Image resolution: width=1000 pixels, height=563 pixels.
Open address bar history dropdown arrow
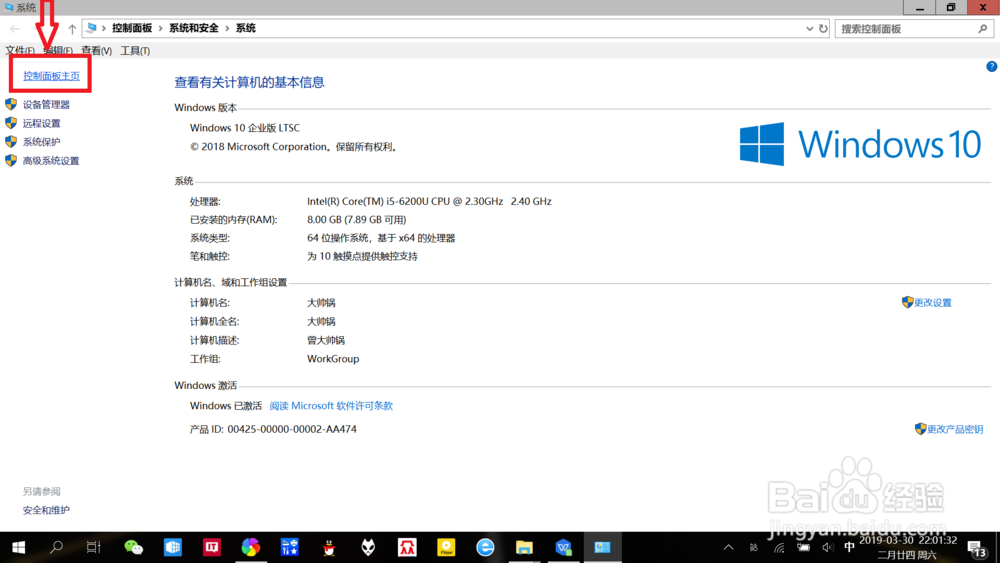click(x=809, y=29)
